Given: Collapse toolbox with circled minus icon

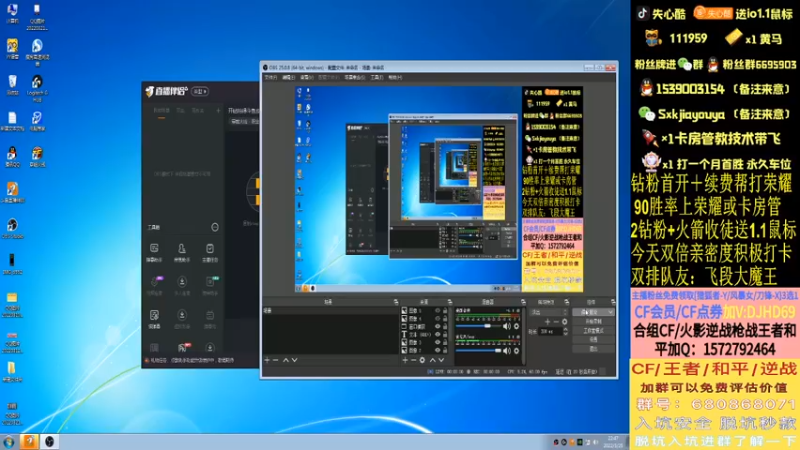Looking at the screenshot, I should click(215, 227).
